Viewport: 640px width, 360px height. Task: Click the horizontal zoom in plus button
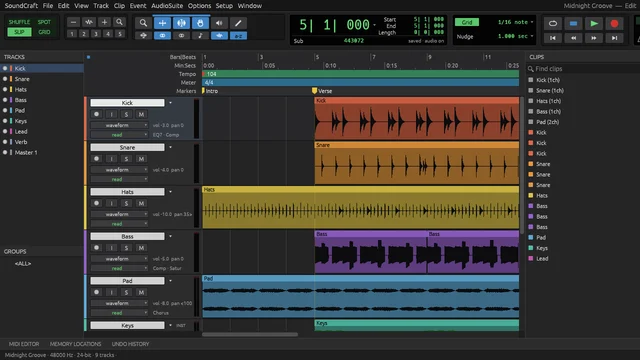coord(104,22)
